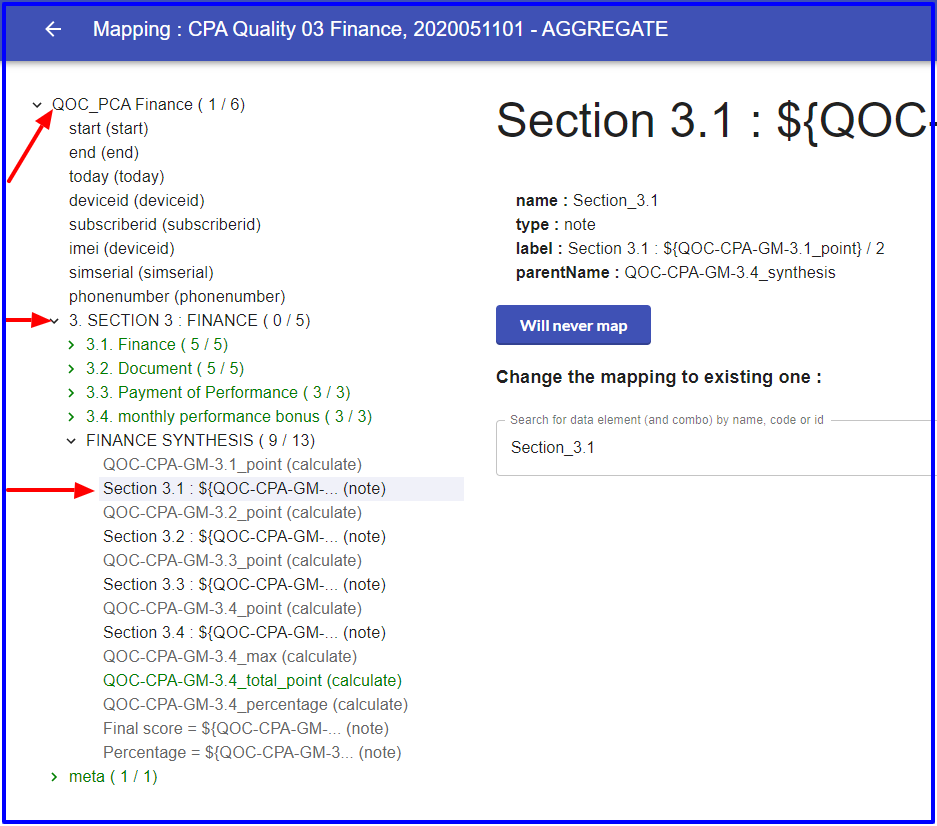
Task: Open QOC-CPA-GM-3.4_max calculate item
Action: (x=230, y=657)
